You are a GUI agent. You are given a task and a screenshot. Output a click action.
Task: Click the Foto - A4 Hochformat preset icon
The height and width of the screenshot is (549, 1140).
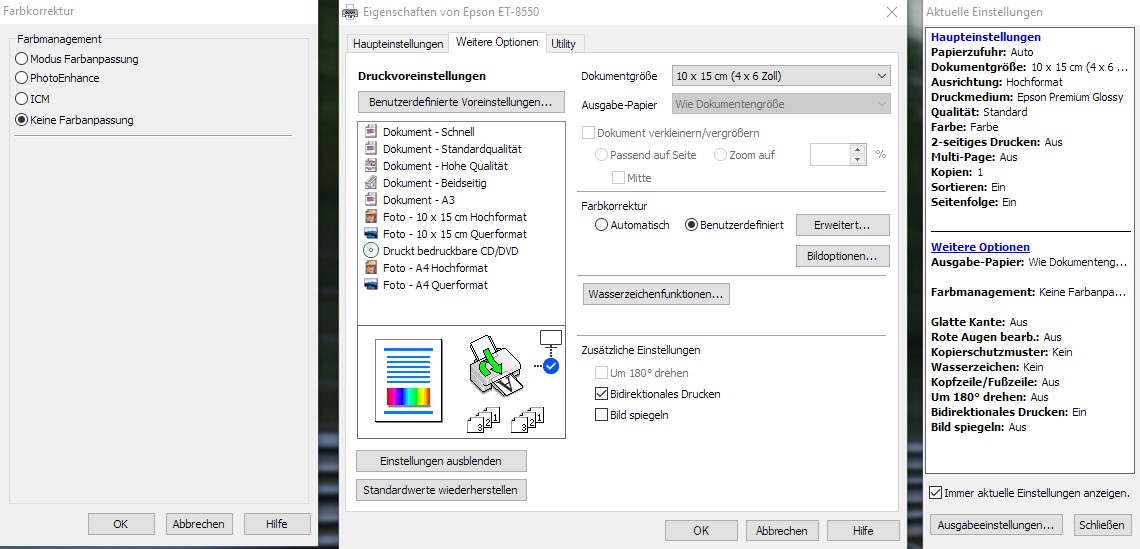pyautogui.click(x=371, y=268)
